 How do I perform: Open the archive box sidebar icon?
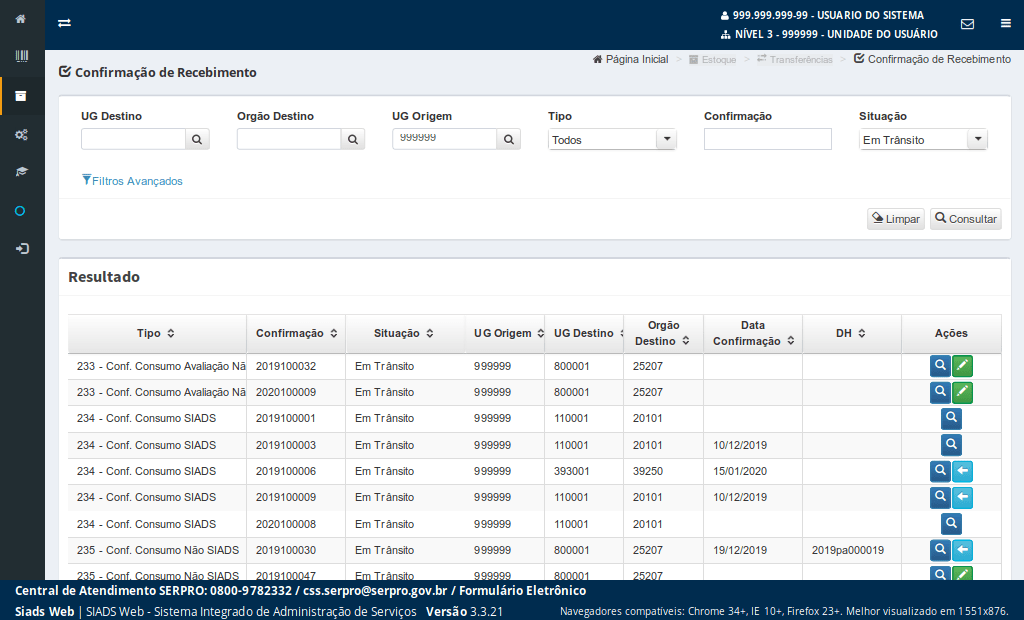pyautogui.click(x=21, y=96)
